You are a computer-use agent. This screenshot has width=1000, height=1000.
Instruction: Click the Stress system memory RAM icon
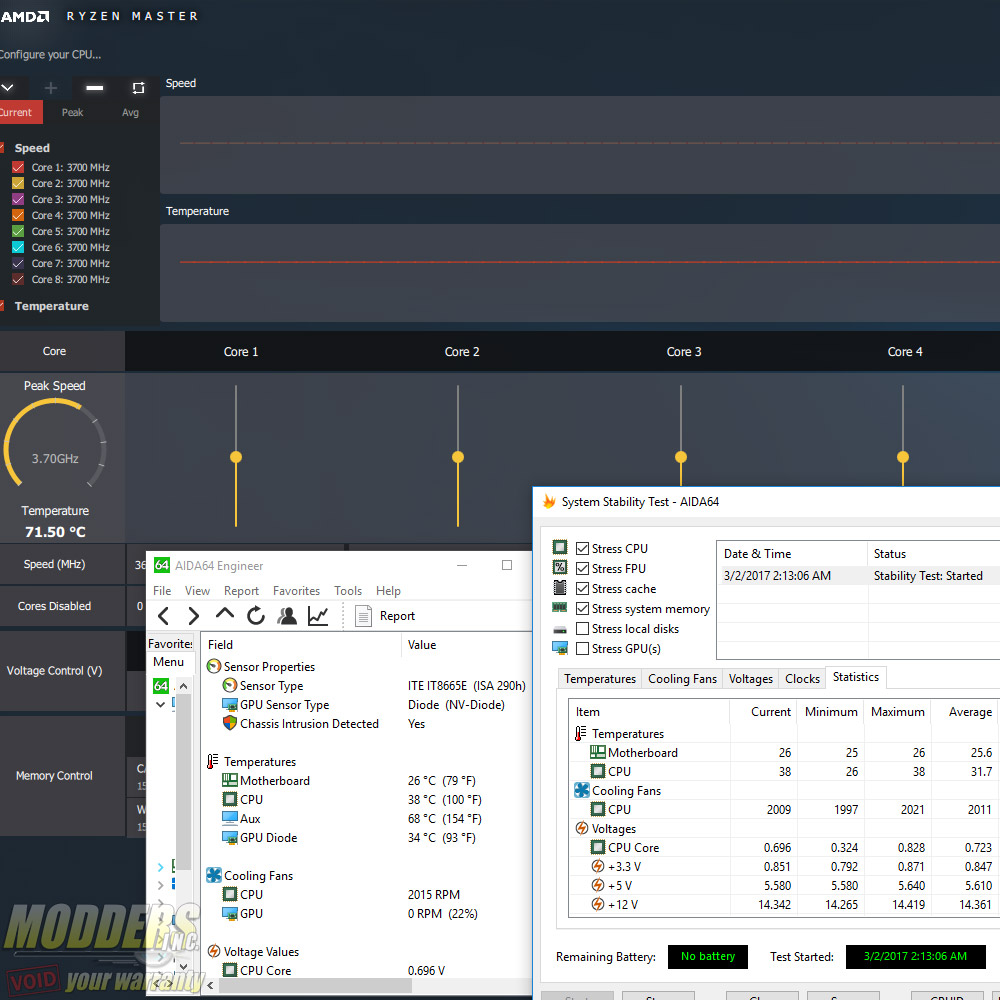tap(559, 608)
